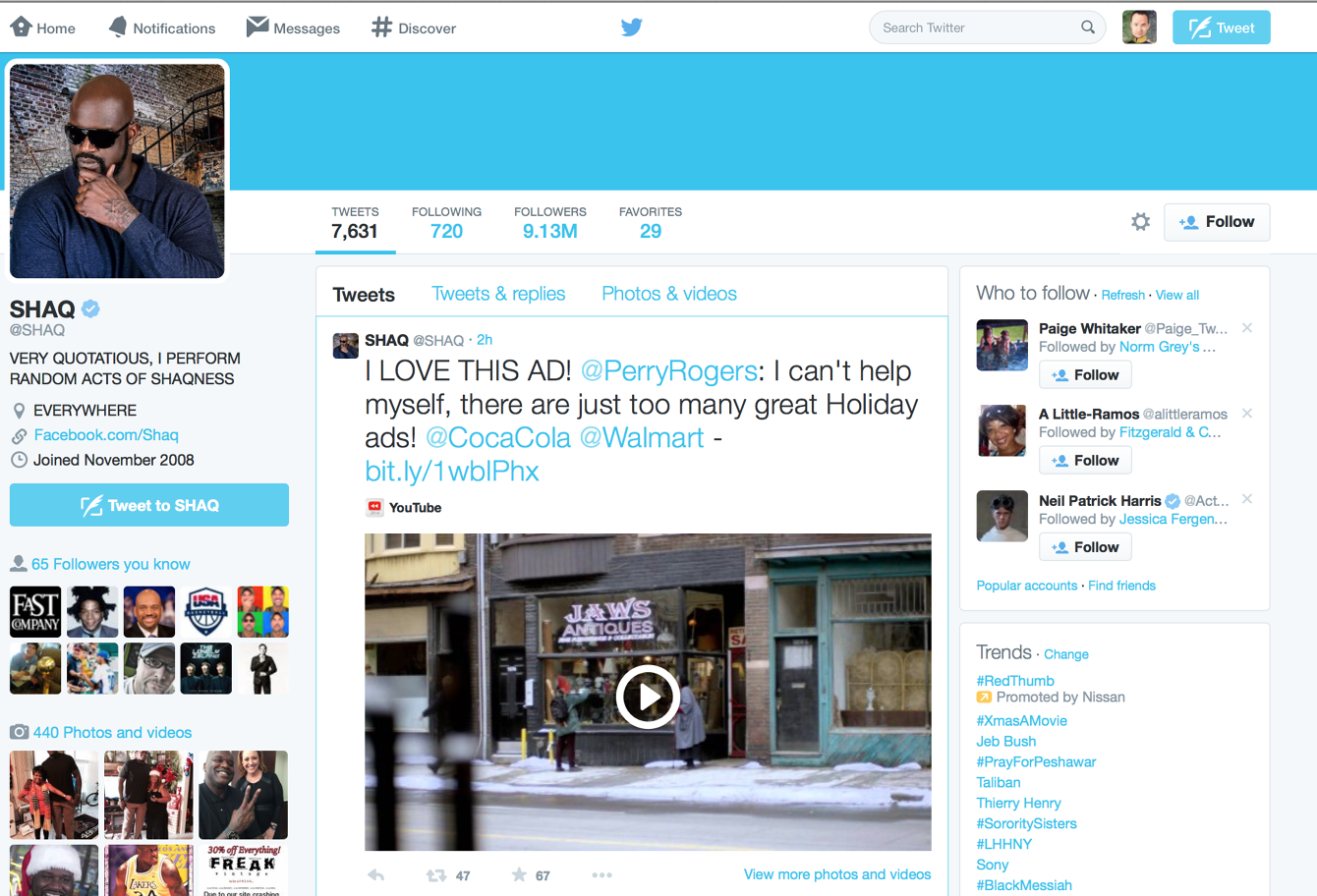The width and height of the screenshot is (1317, 896).
Task: Open the bit.ly/1wblPhx link
Action: (x=452, y=472)
